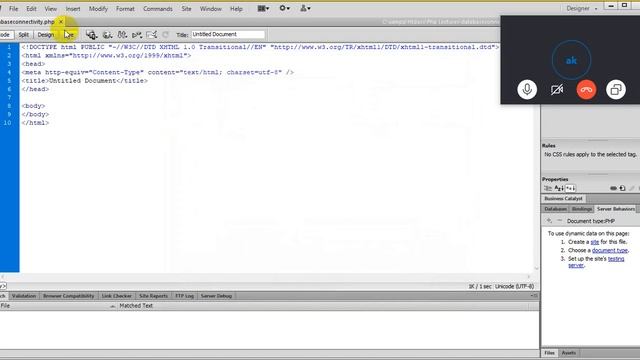Switch to Split view
640x360 pixels.
point(24,35)
